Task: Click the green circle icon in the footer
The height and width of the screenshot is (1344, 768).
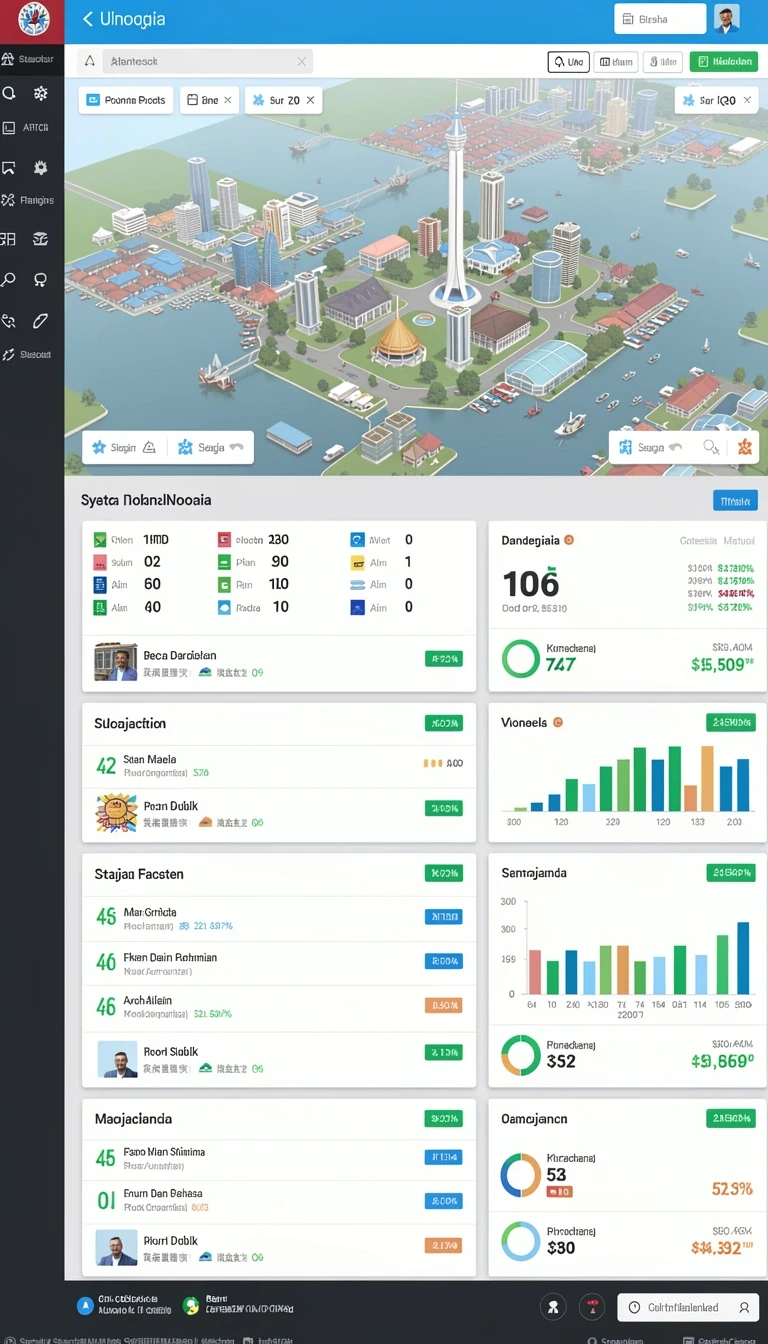Action: tap(191, 1306)
